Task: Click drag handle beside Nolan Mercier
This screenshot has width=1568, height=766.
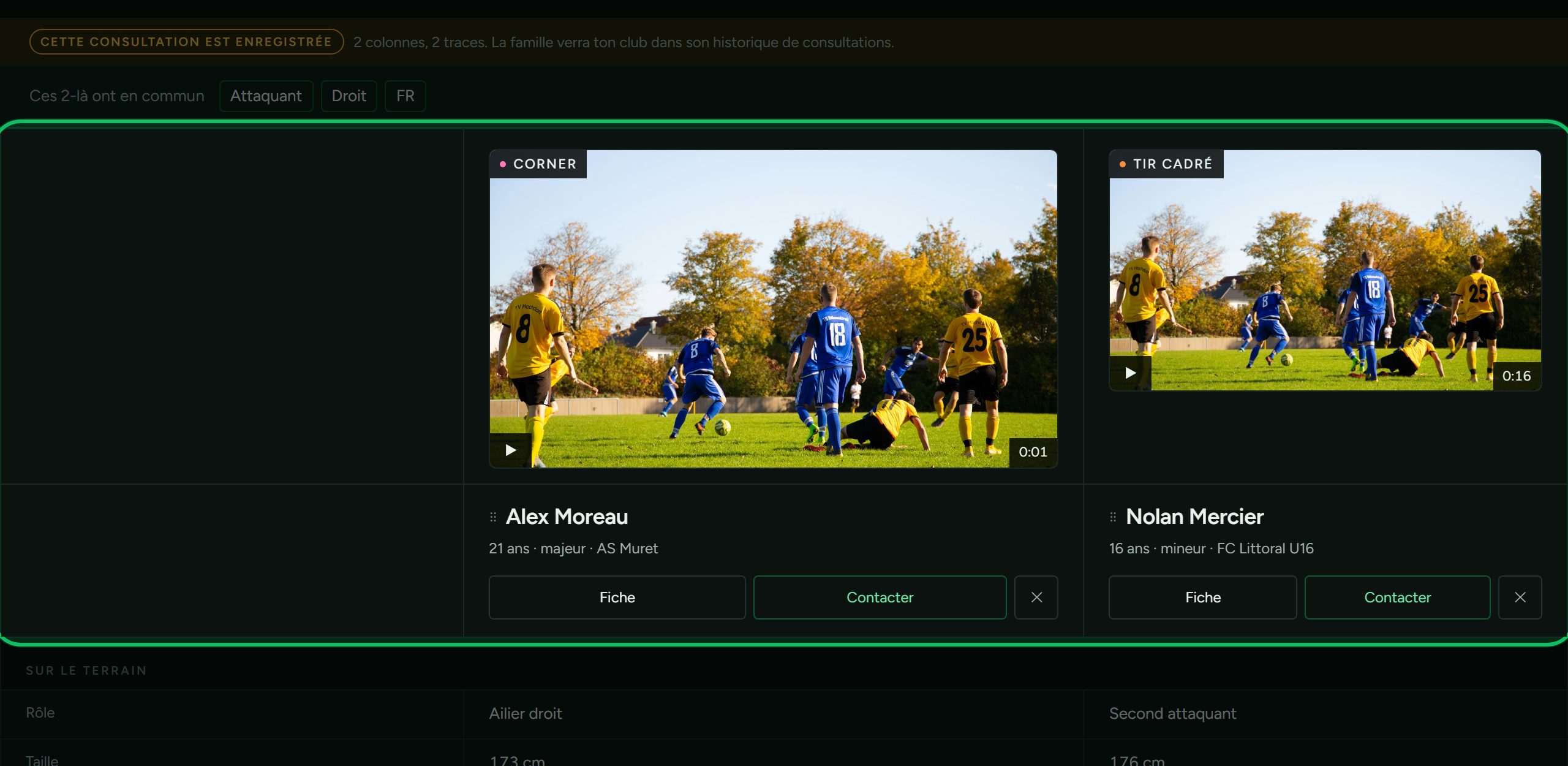Action: [1113, 517]
